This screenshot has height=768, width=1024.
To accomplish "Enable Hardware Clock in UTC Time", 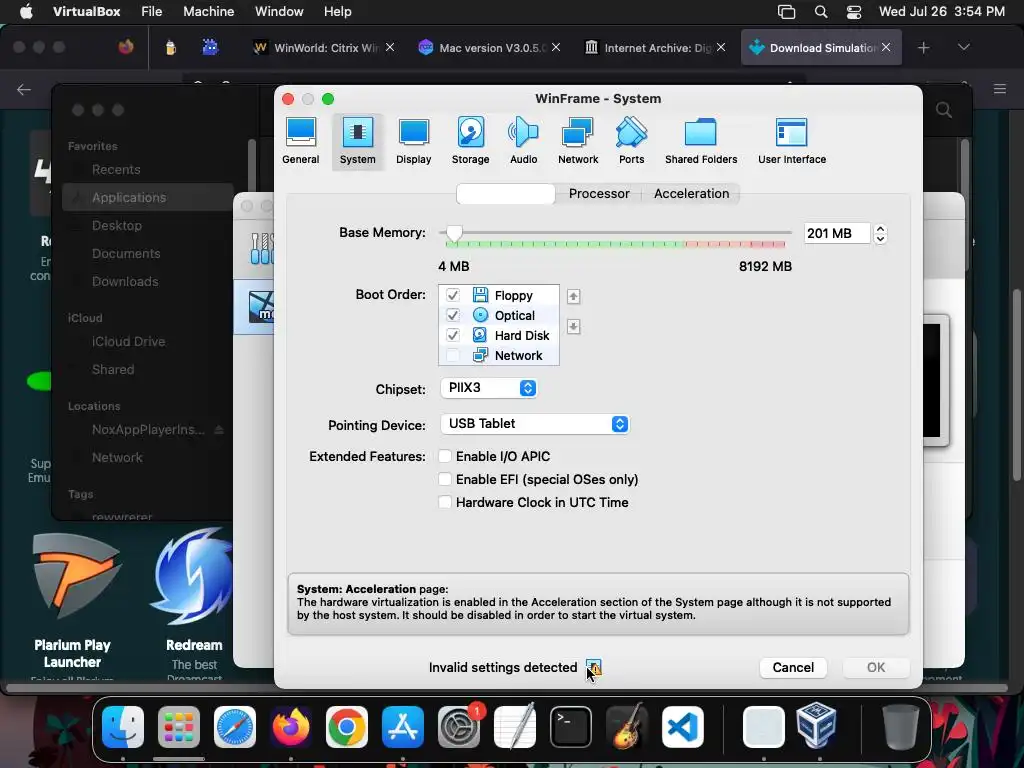I will tap(445, 502).
